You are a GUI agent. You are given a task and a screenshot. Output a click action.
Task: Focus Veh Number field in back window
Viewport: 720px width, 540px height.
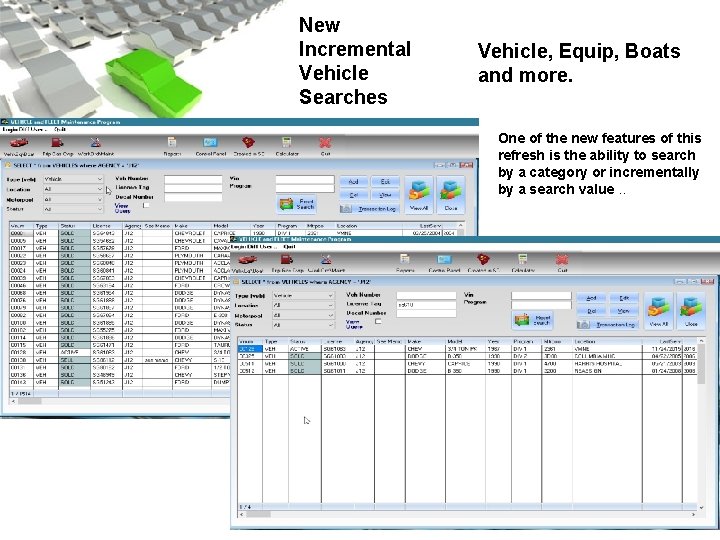(x=193, y=179)
